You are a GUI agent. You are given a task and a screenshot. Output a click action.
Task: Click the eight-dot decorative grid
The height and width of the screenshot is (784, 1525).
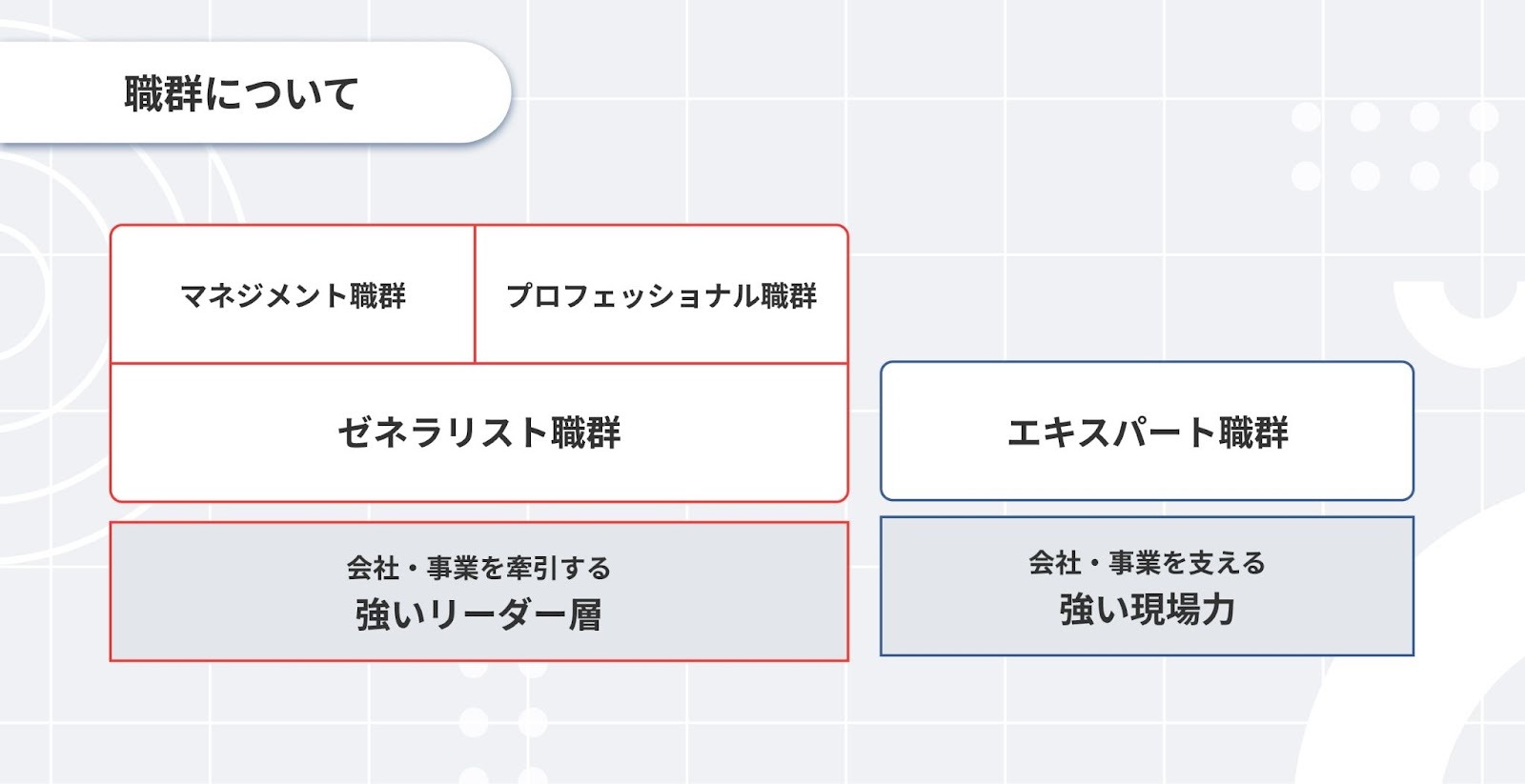pyautogui.click(x=1394, y=147)
